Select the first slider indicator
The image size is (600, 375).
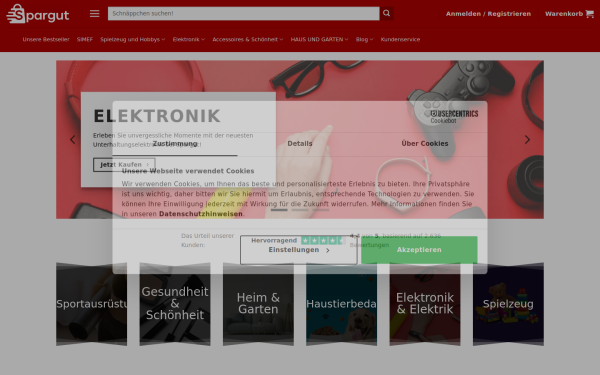click(279, 210)
